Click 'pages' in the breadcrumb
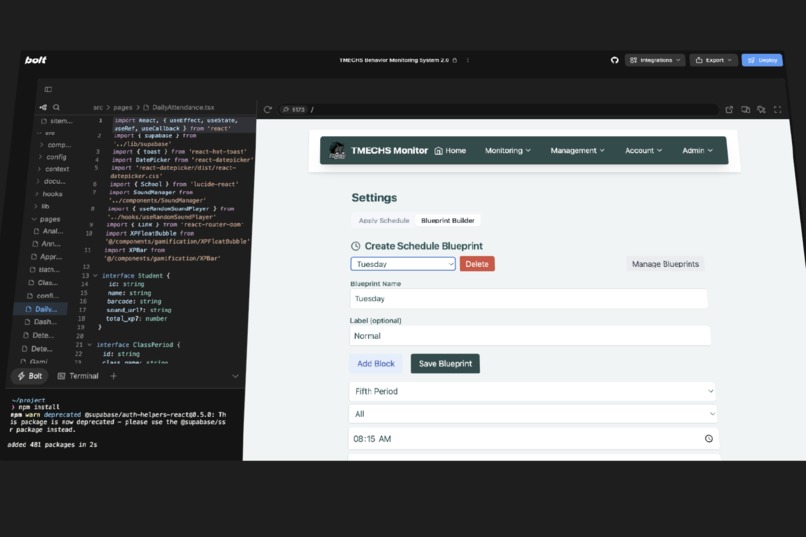806x537 pixels. 123,107
